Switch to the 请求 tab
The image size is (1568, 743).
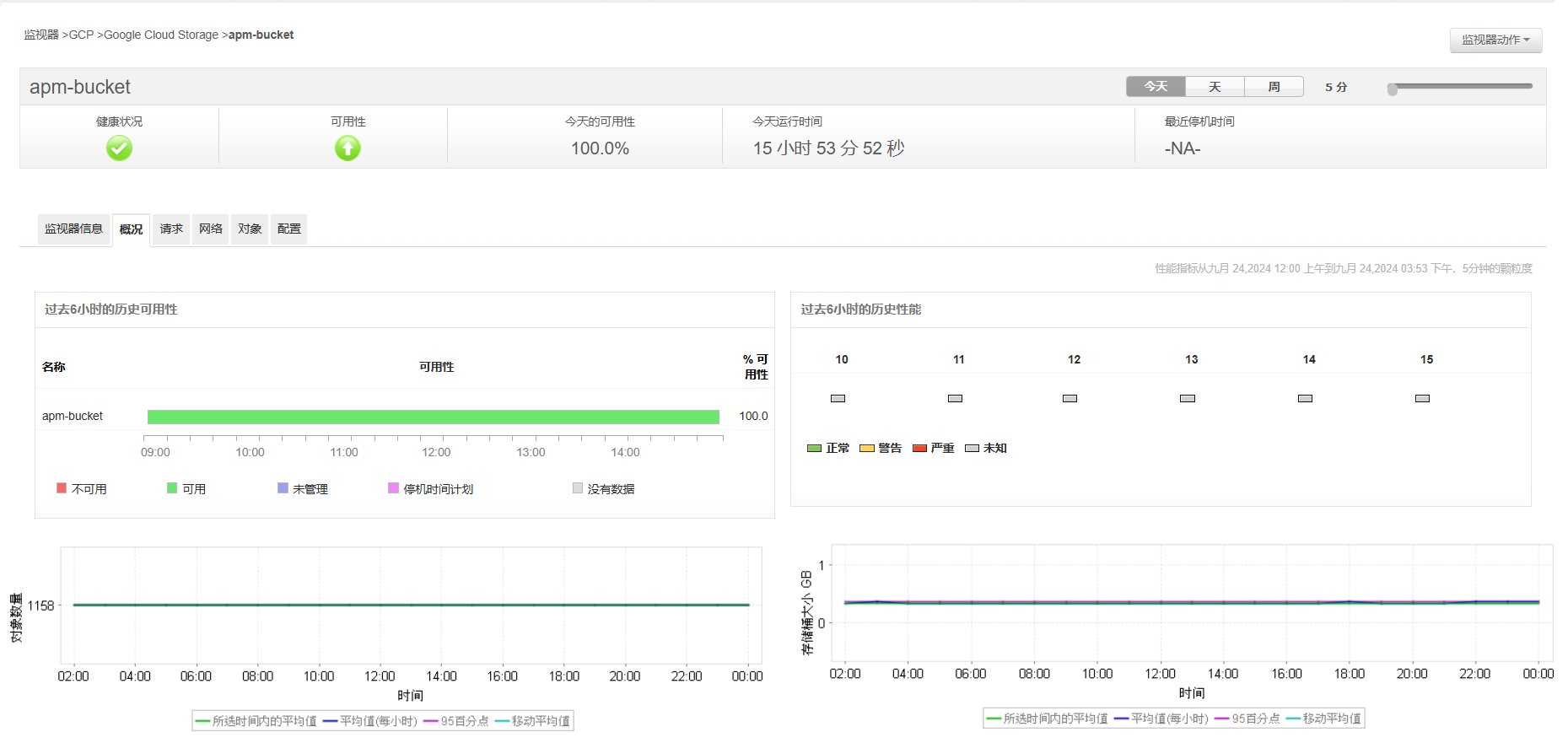(171, 229)
